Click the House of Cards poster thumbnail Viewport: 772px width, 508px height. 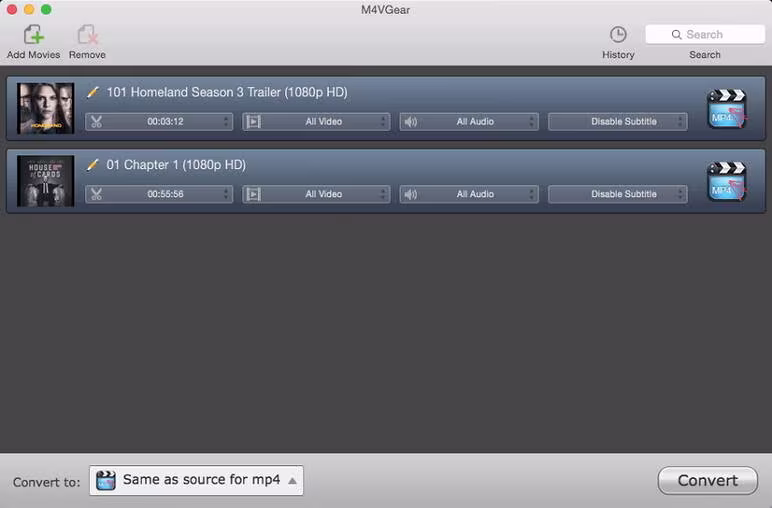(x=45, y=181)
